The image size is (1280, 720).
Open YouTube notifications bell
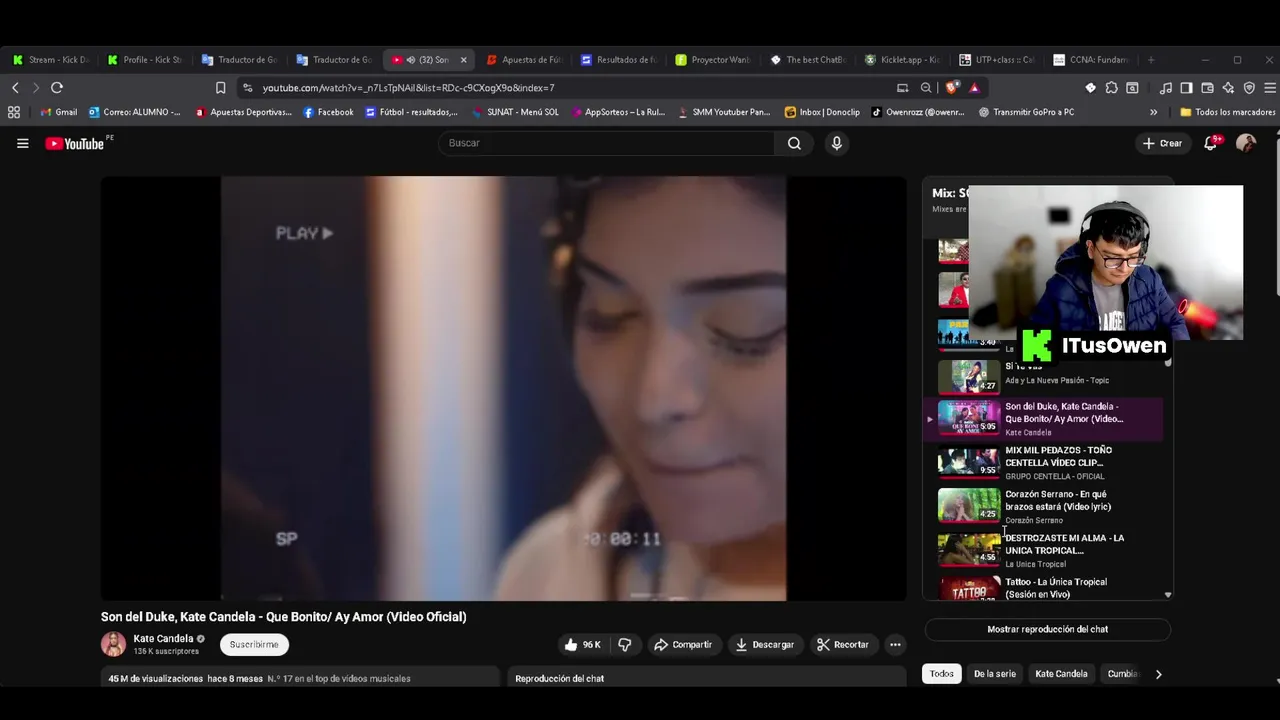point(1210,143)
